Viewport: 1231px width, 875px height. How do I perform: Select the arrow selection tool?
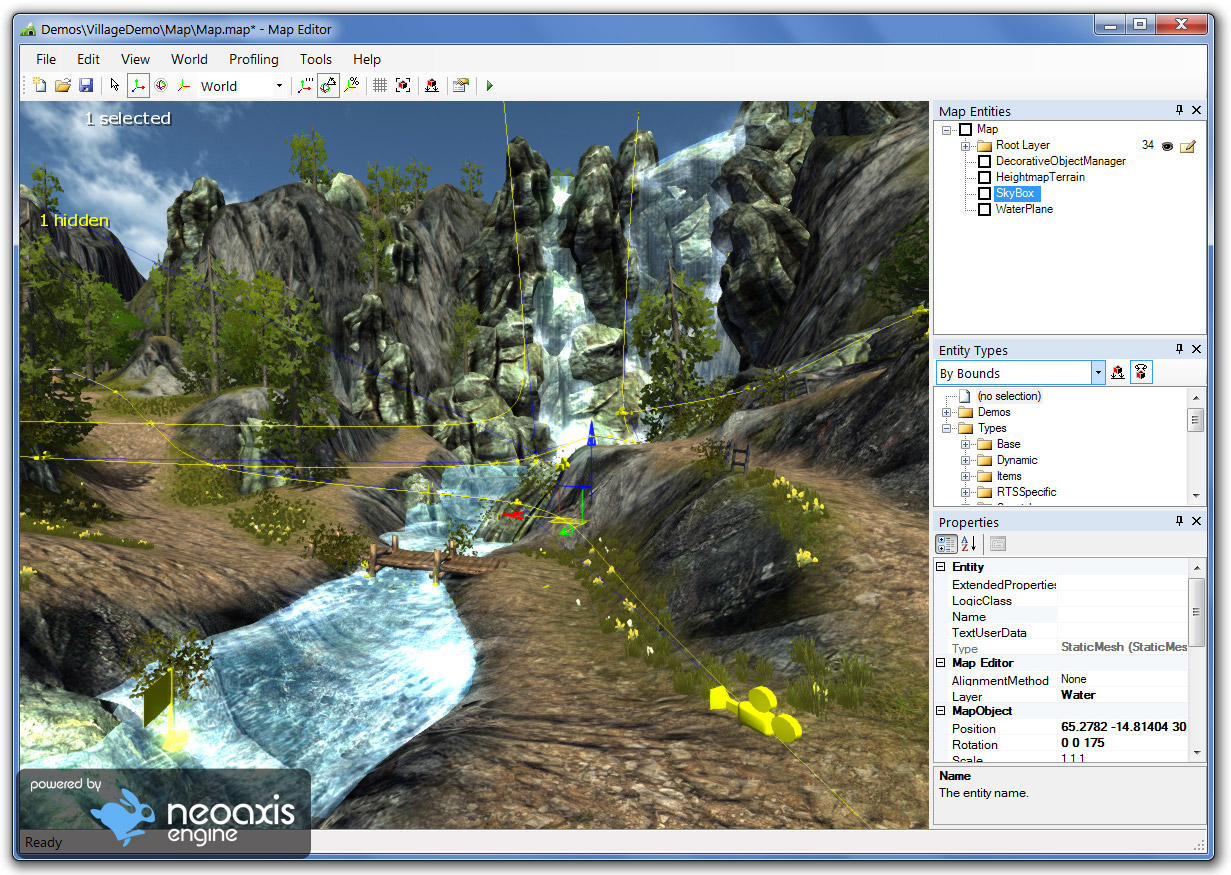[115, 85]
